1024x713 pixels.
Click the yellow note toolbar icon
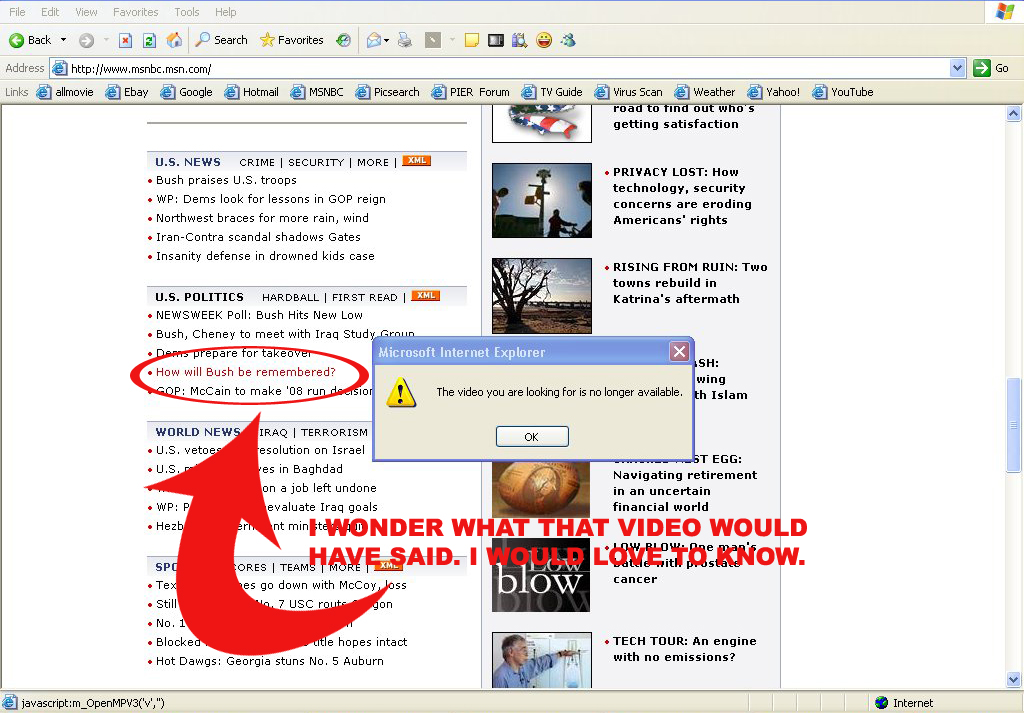point(472,40)
